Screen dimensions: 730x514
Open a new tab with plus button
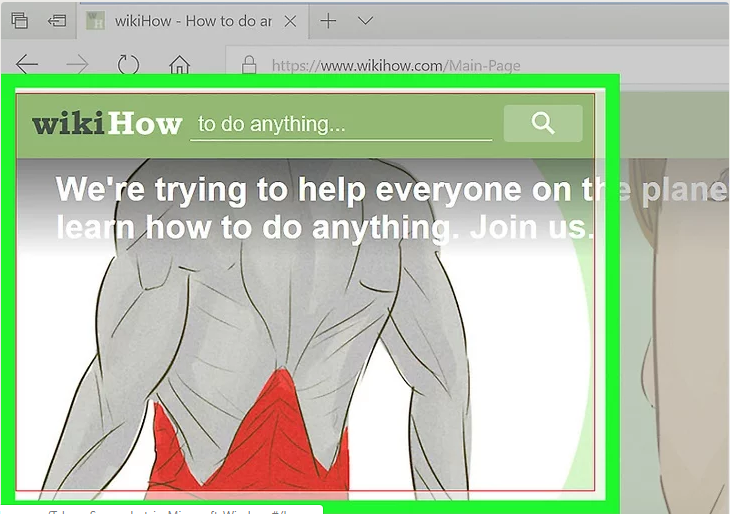[328, 20]
